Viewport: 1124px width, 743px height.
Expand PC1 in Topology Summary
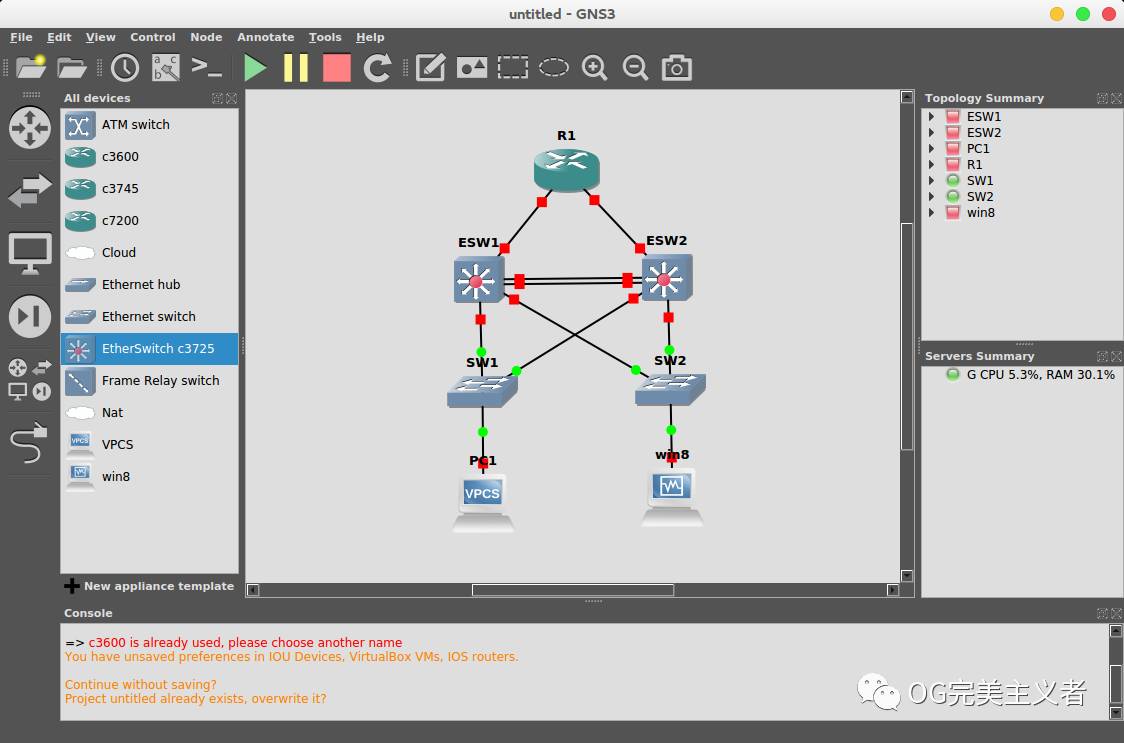[931, 148]
